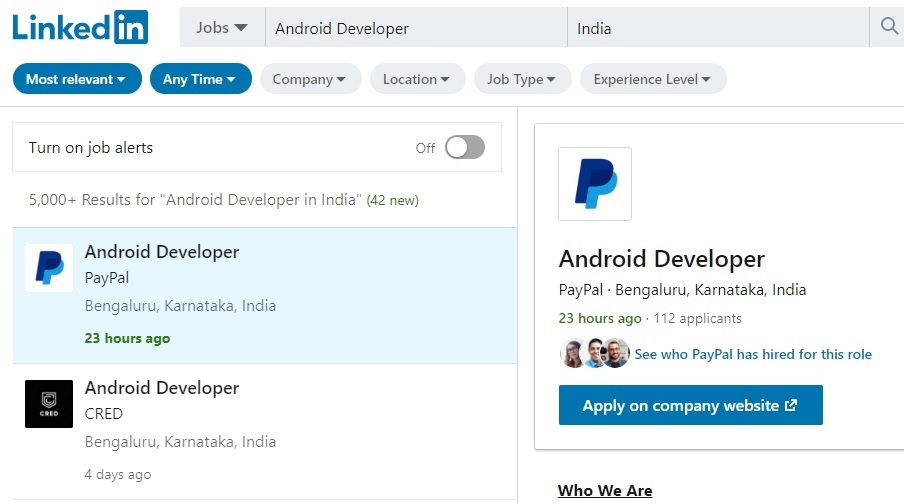Select PayPal Android Developer listing title
904x504 pixels.
(x=162, y=252)
